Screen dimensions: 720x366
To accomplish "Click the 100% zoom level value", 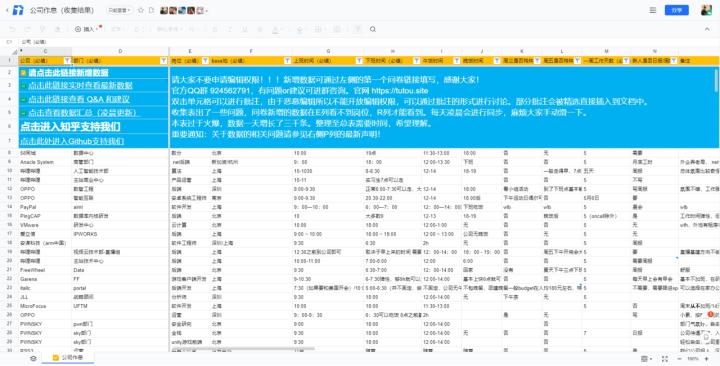I will coord(693,359).
